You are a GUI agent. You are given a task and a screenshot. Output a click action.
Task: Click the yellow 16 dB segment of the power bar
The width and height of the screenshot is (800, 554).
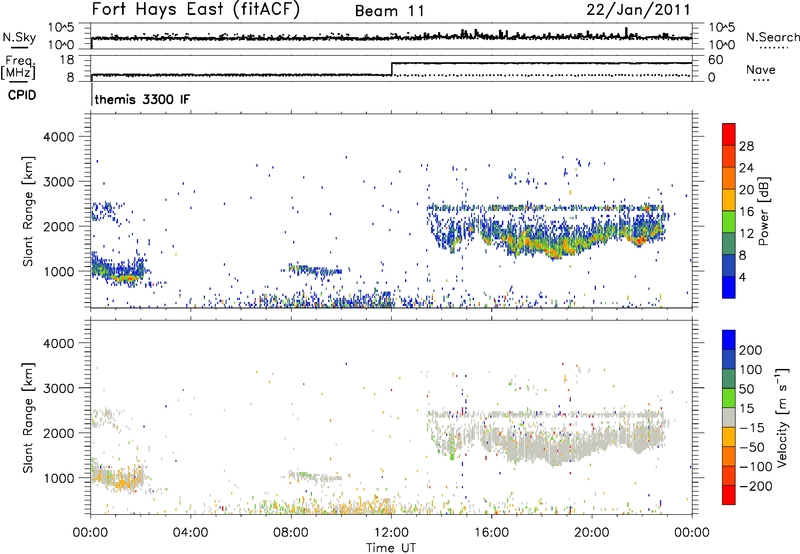[729, 199]
